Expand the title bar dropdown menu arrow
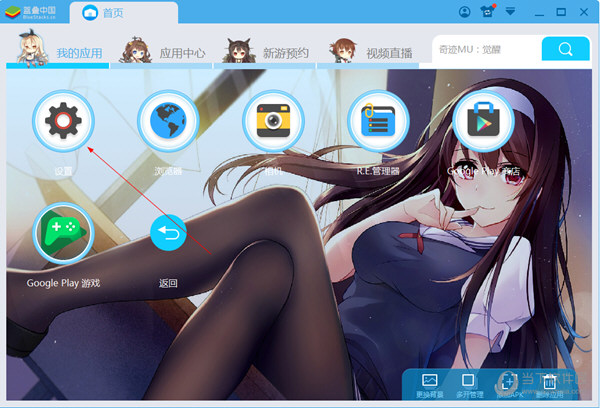600x408 pixels. click(x=511, y=12)
